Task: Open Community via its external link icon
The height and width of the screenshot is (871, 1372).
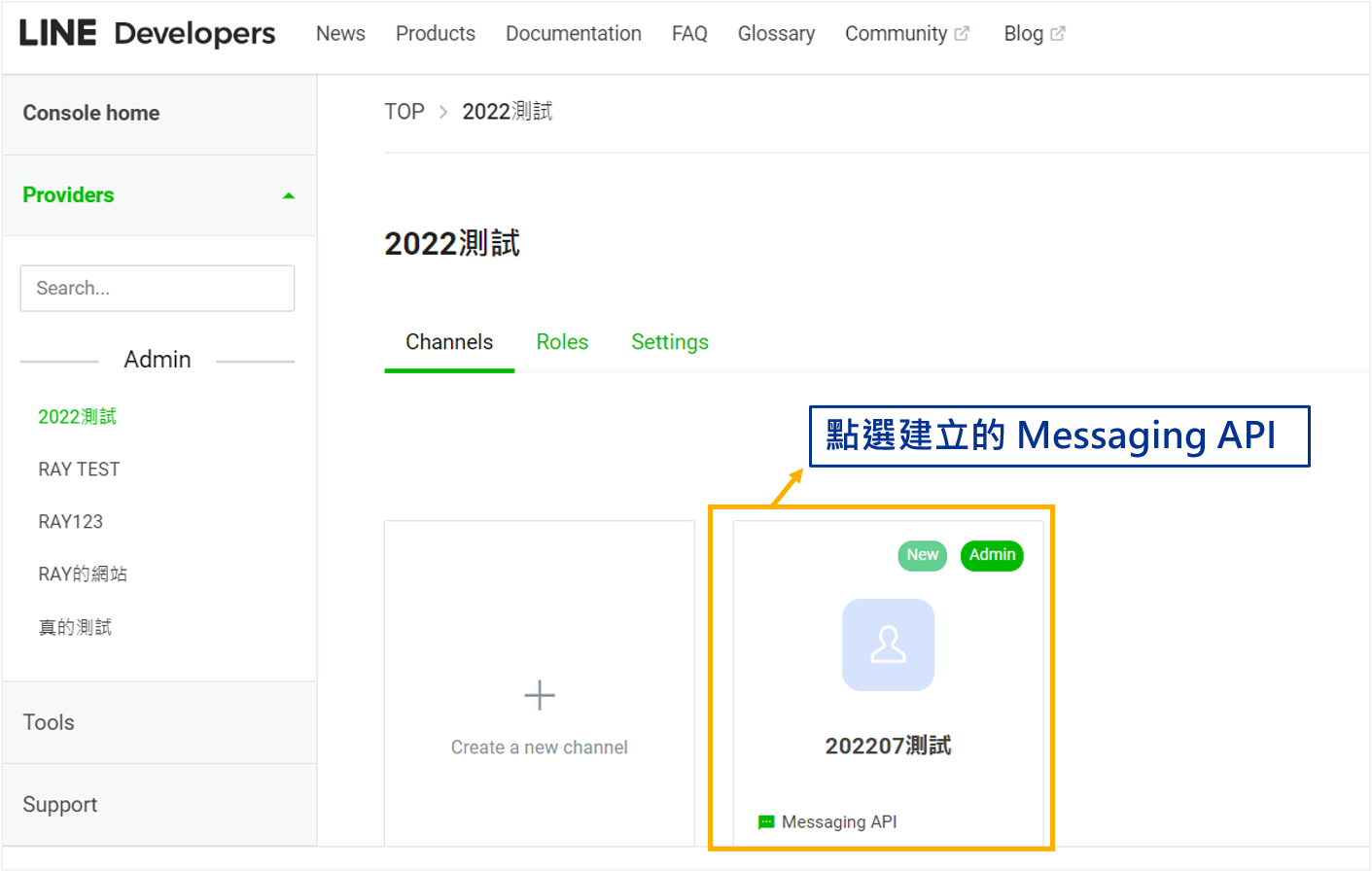Action: click(x=963, y=32)
